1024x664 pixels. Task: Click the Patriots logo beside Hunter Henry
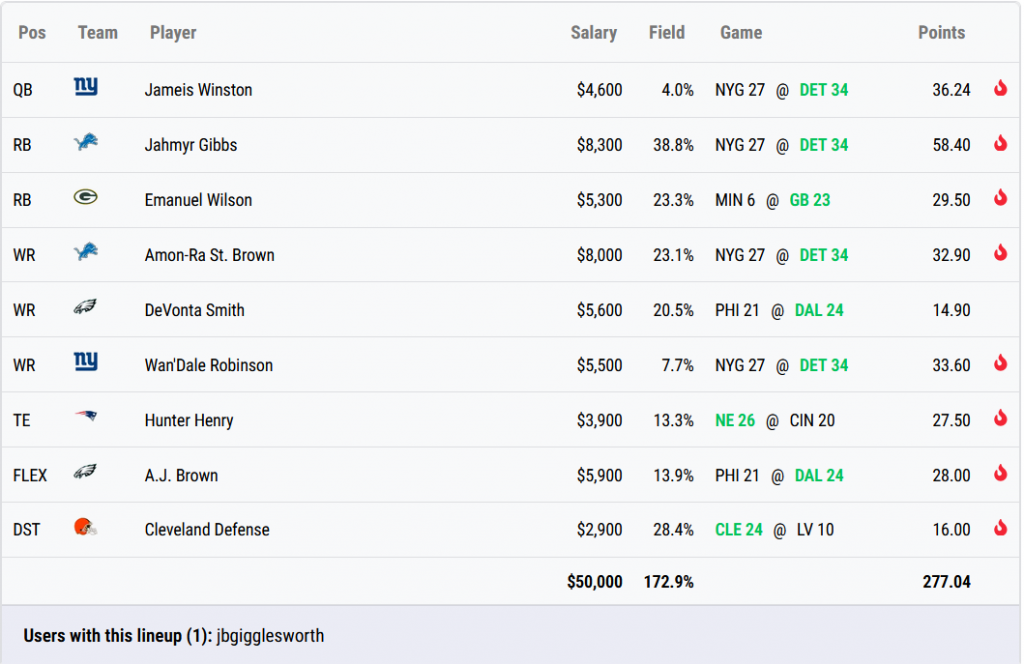point(86,416)
